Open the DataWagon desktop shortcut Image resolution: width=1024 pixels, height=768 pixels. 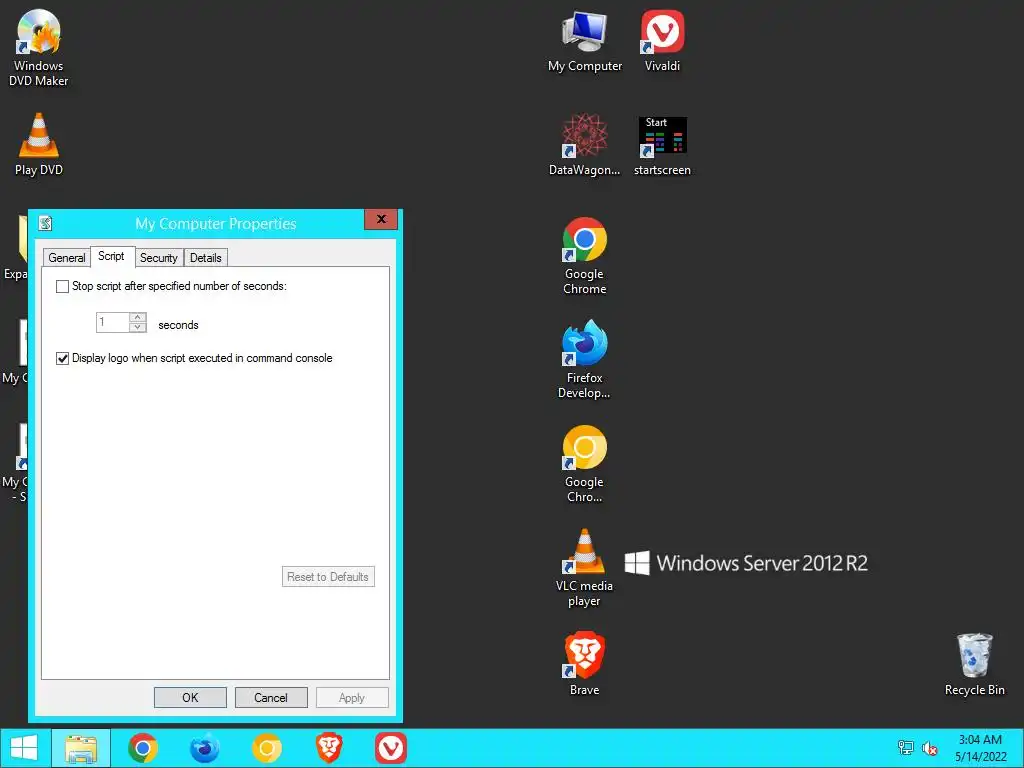[x=584, y=144]
